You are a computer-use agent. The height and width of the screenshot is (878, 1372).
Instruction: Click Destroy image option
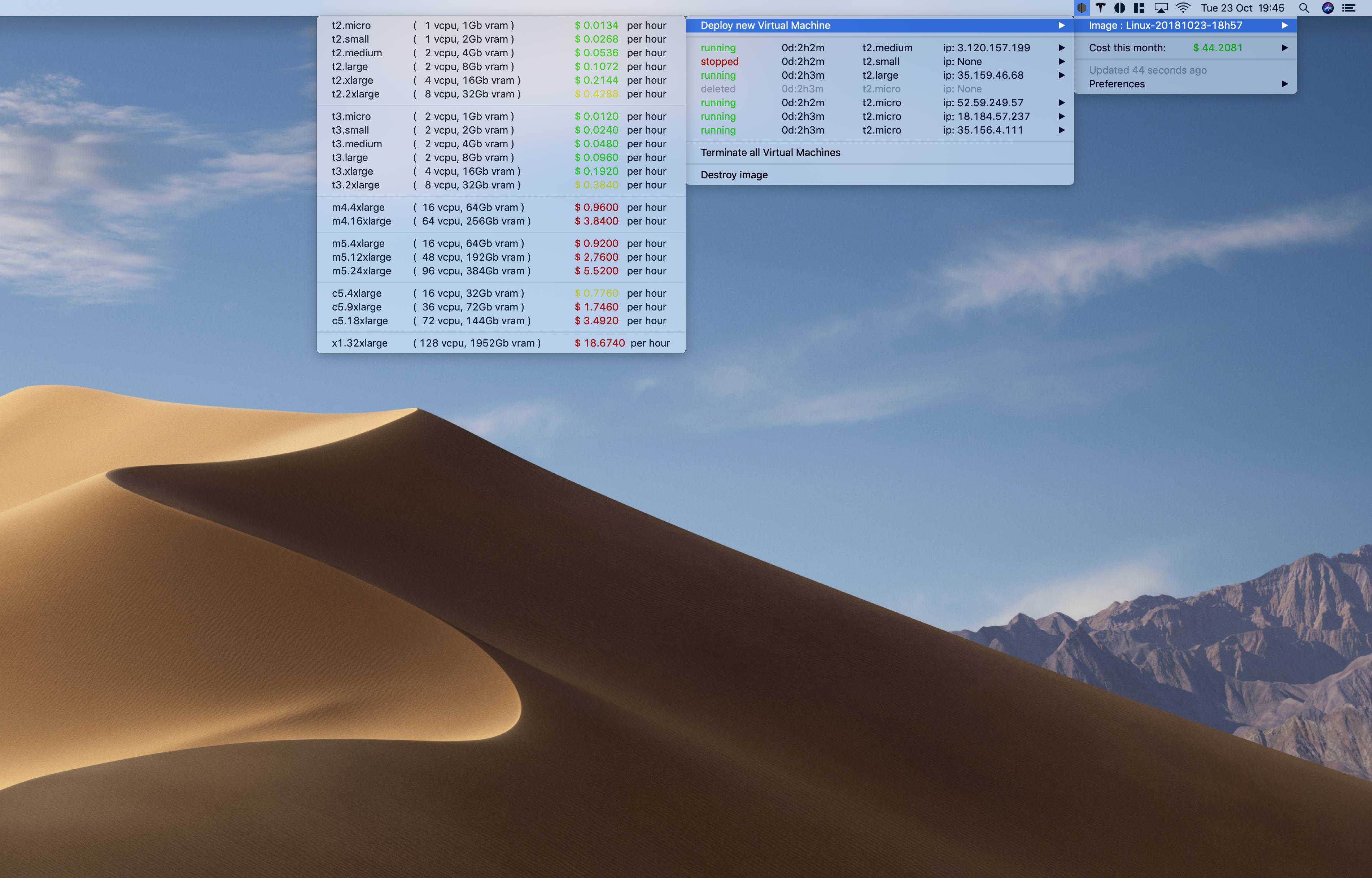point(734,175)
